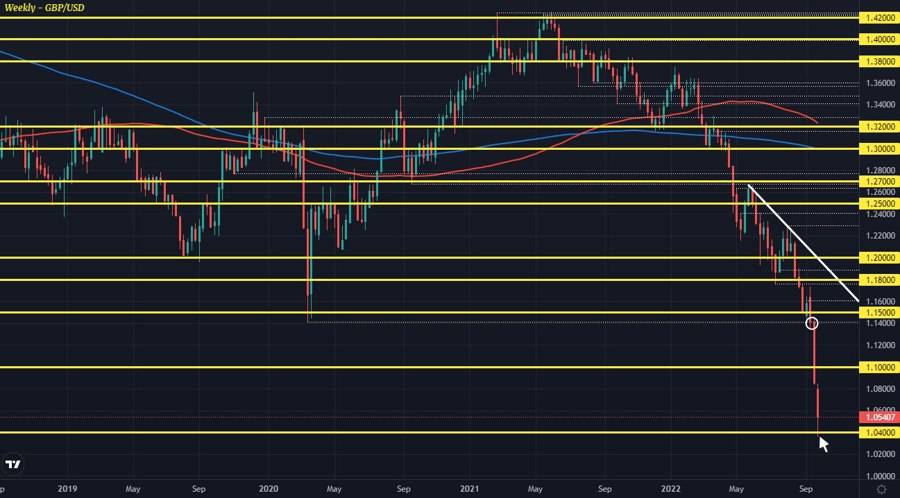This screenshot has width=900, height=498.
Task: Click the 1.08000 axis value
Action: click(x=879, y=389)
